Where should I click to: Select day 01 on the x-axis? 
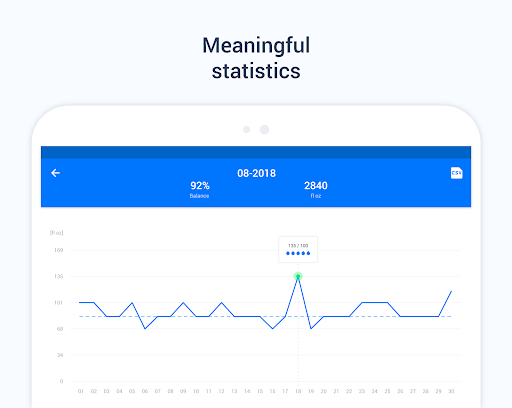pos(81,391)
